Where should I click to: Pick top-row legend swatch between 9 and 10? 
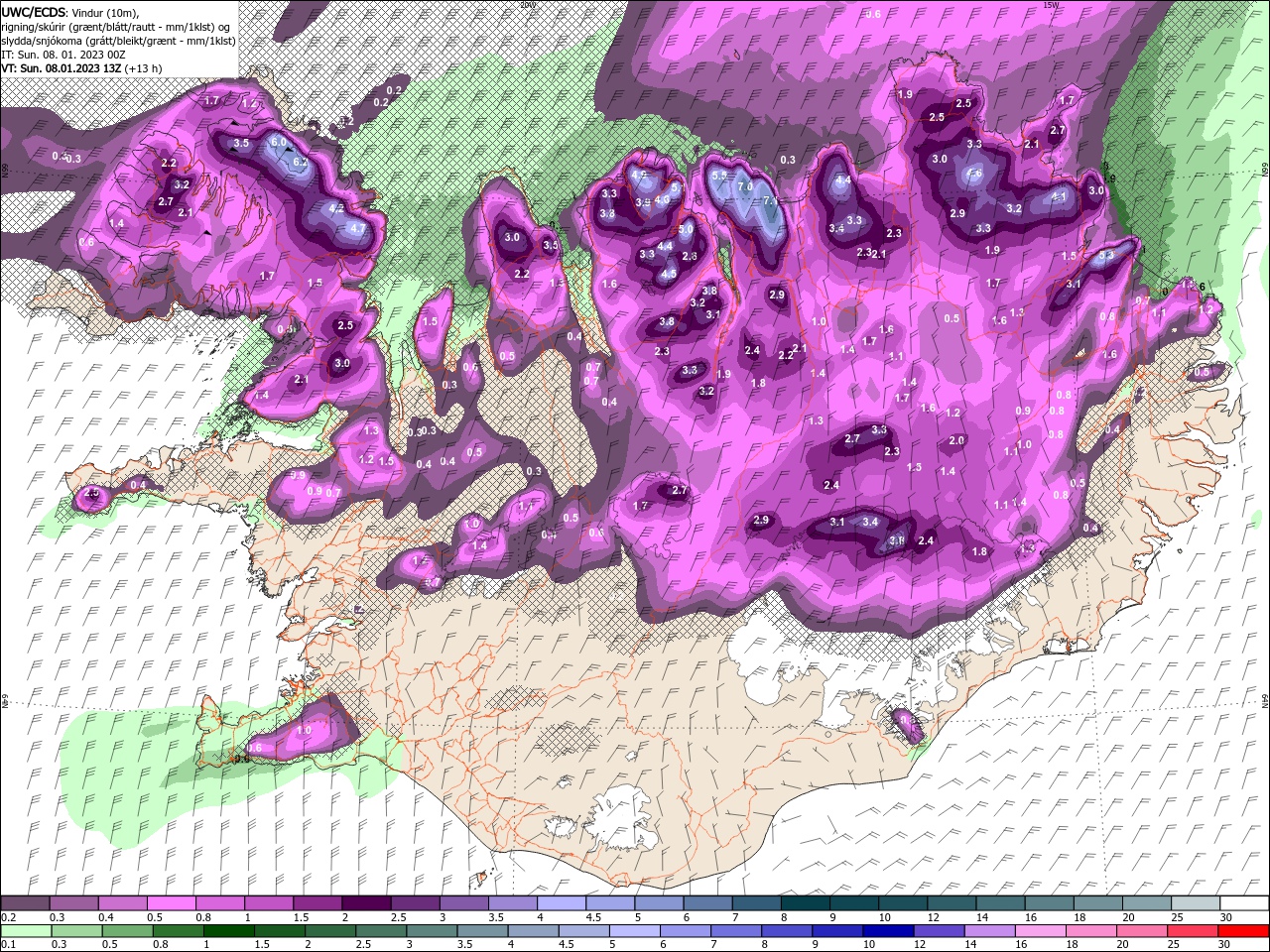click(x=852, y=903)
